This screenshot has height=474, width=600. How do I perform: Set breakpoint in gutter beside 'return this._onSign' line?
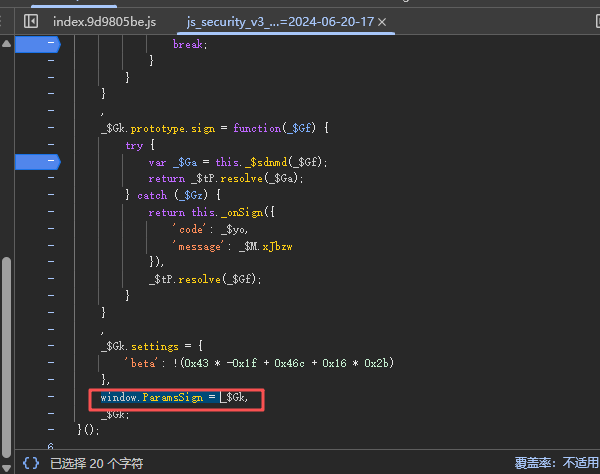tap(51, 211)
